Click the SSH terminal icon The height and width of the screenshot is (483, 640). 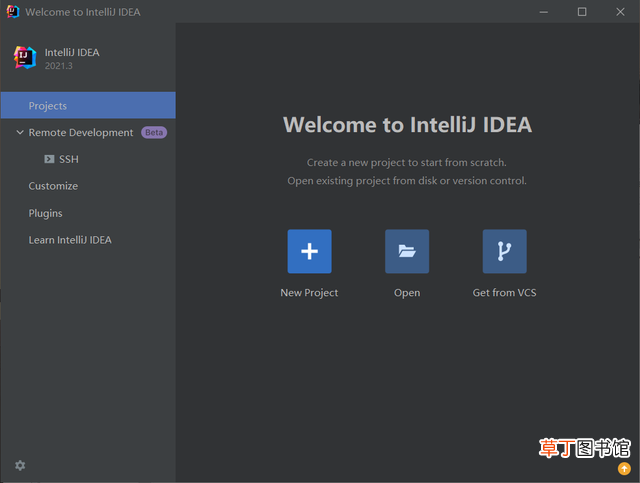point(49,159)
